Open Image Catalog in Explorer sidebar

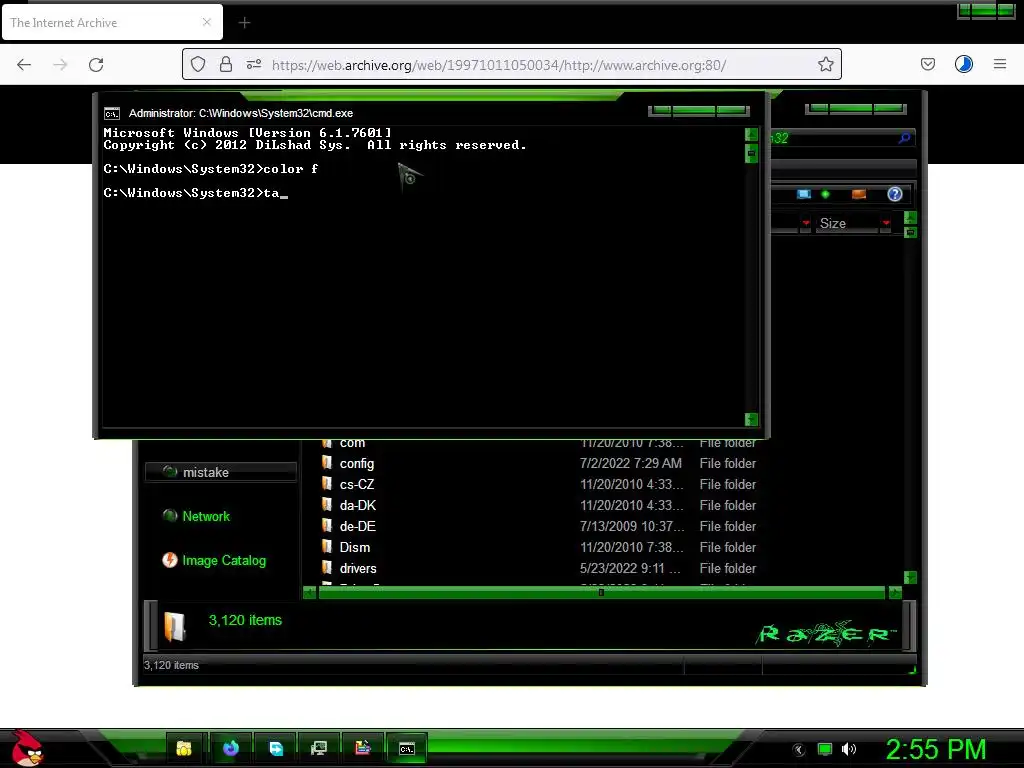pos(224,560)
